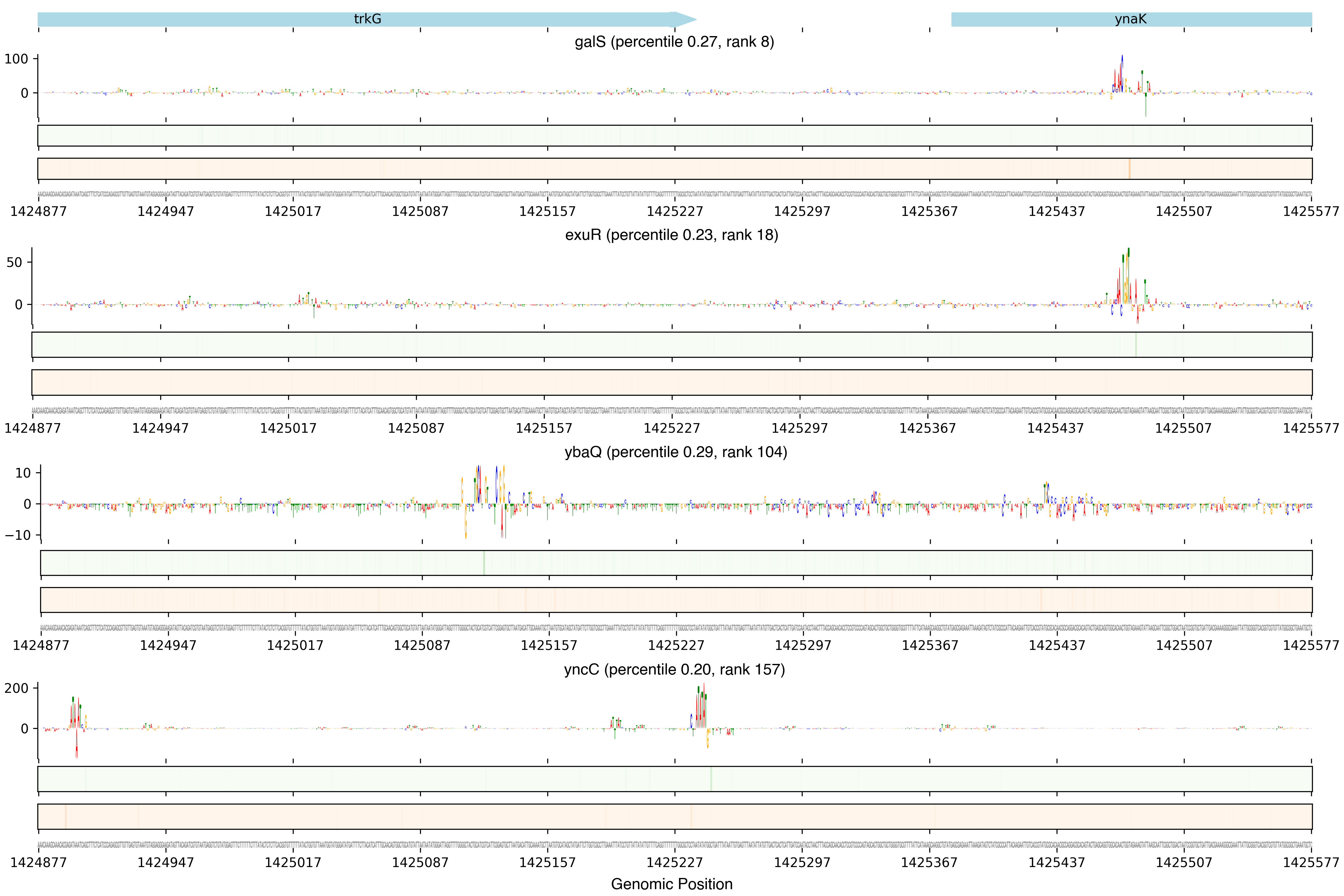This screenshot has height=896, width=1344.
Task: Click the green stripe in ybaQ heatmap
Action: tap(484, 563)
